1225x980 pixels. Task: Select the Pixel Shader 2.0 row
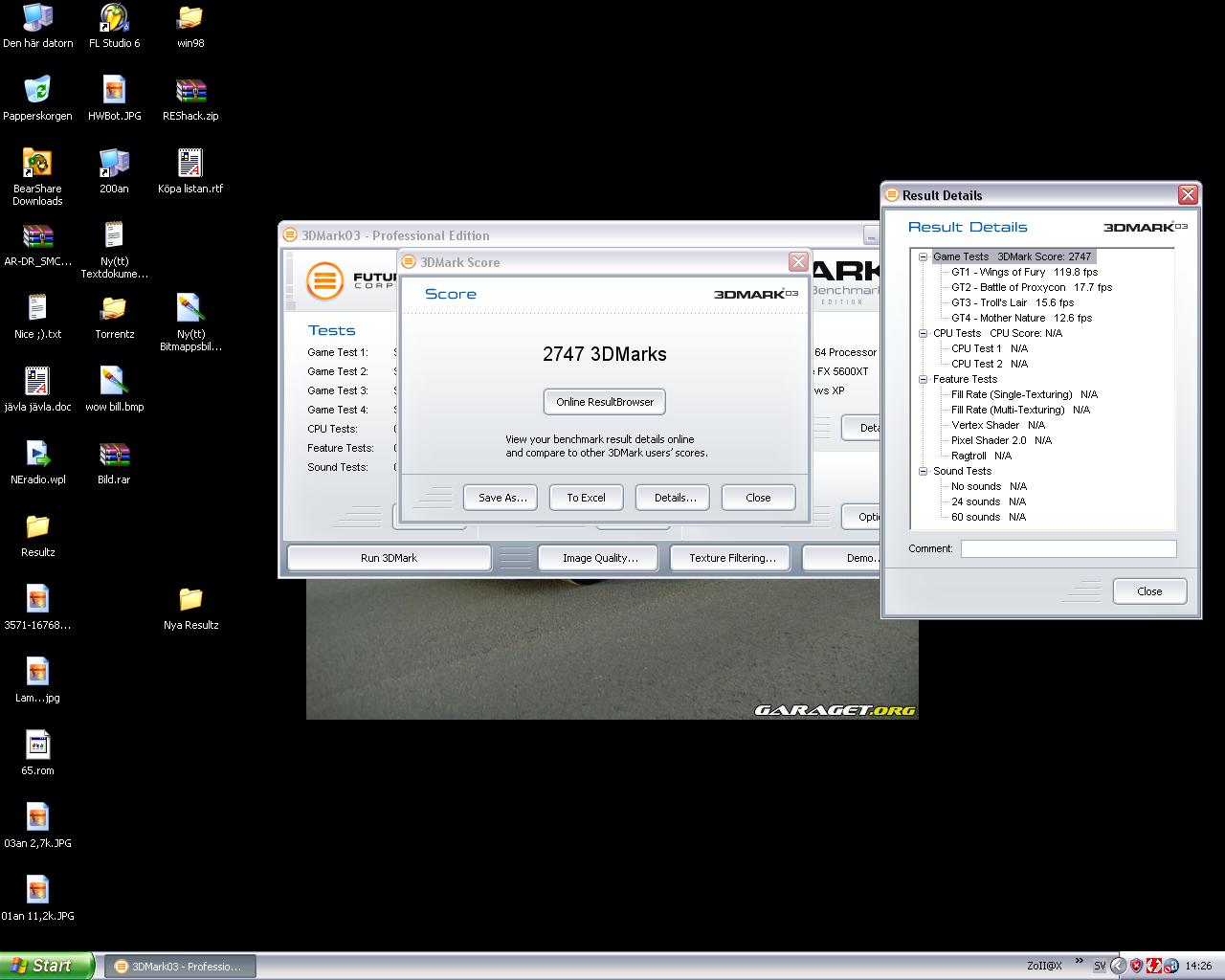click(x=1001, y=440)
